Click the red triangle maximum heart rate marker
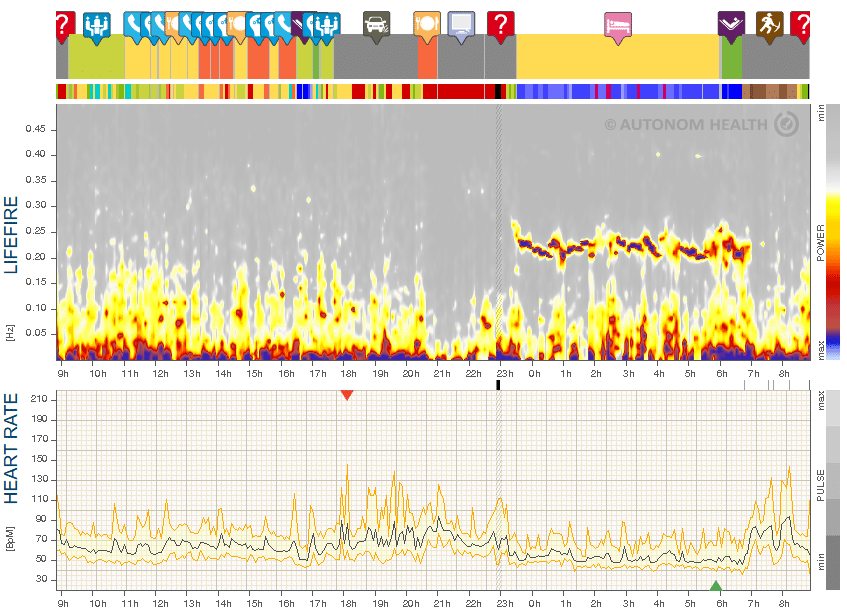The height and width of the screenshot is (611, 847). tap(347, 395)
